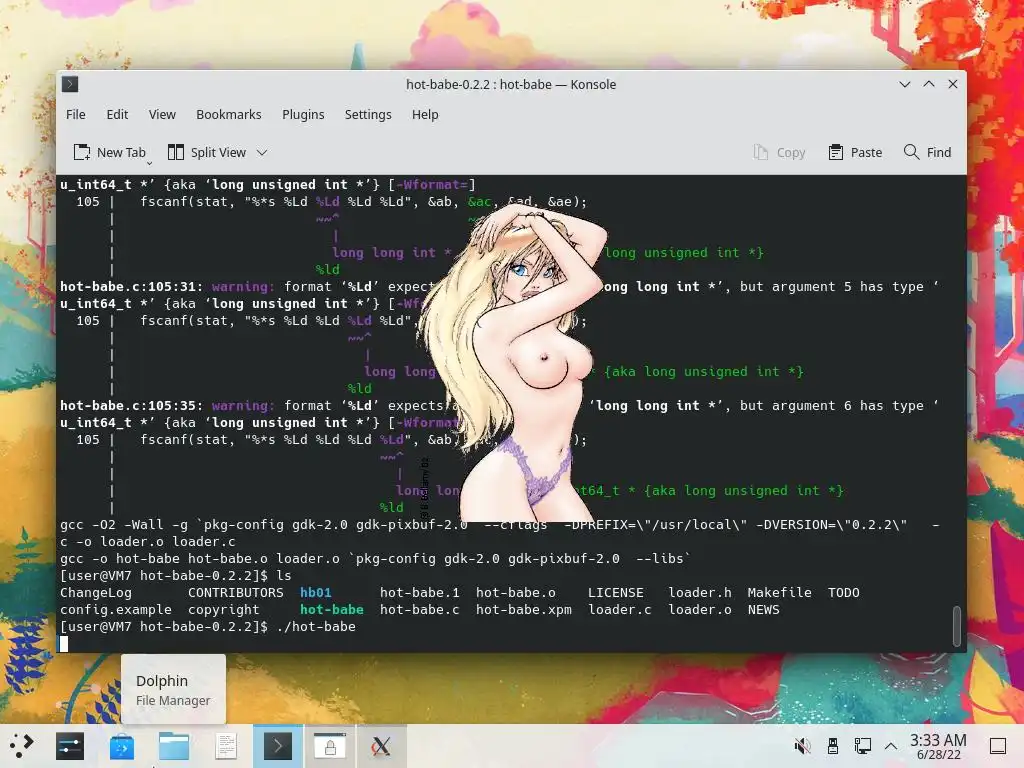Click the green hot-babe executable name
The image size is (1024, 768).
tap(332, 609)
